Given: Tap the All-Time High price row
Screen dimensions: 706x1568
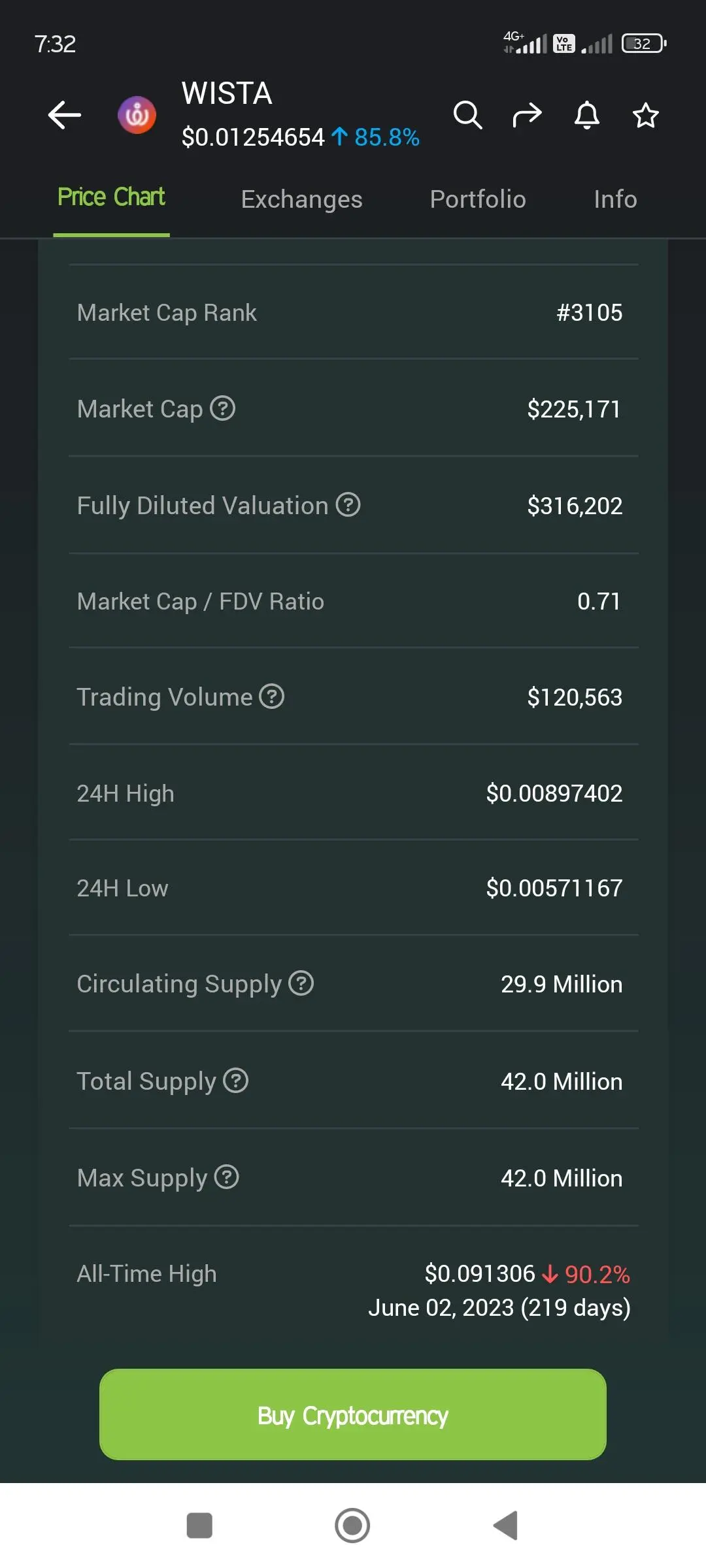Looking at the screenshot, I should pyautogui.click(x=353, y=1290).
